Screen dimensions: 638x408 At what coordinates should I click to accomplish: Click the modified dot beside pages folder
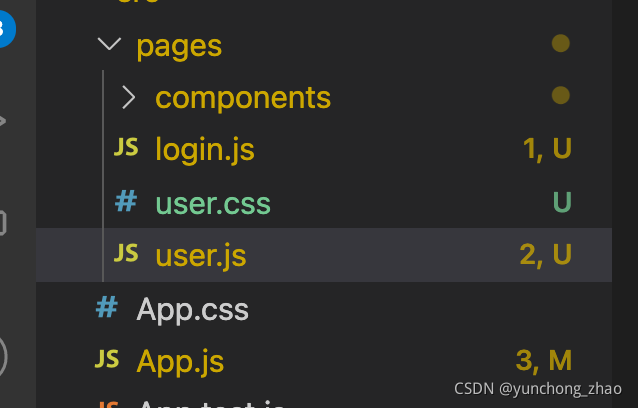coord(561,43)
